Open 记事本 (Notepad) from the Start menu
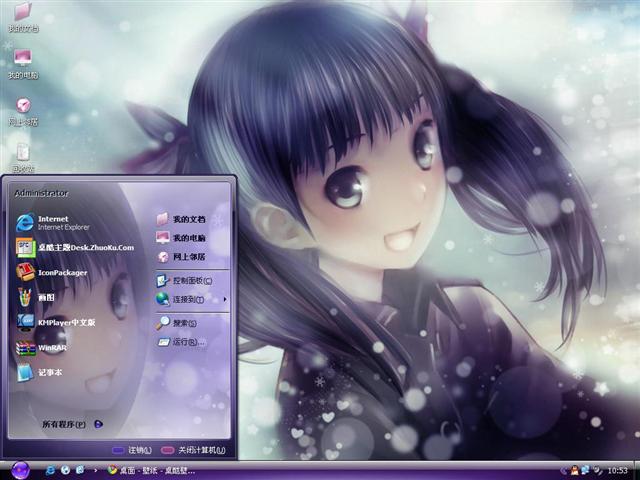Image resolution: width=640 pixels, height=480 pixels. (50, 373)
